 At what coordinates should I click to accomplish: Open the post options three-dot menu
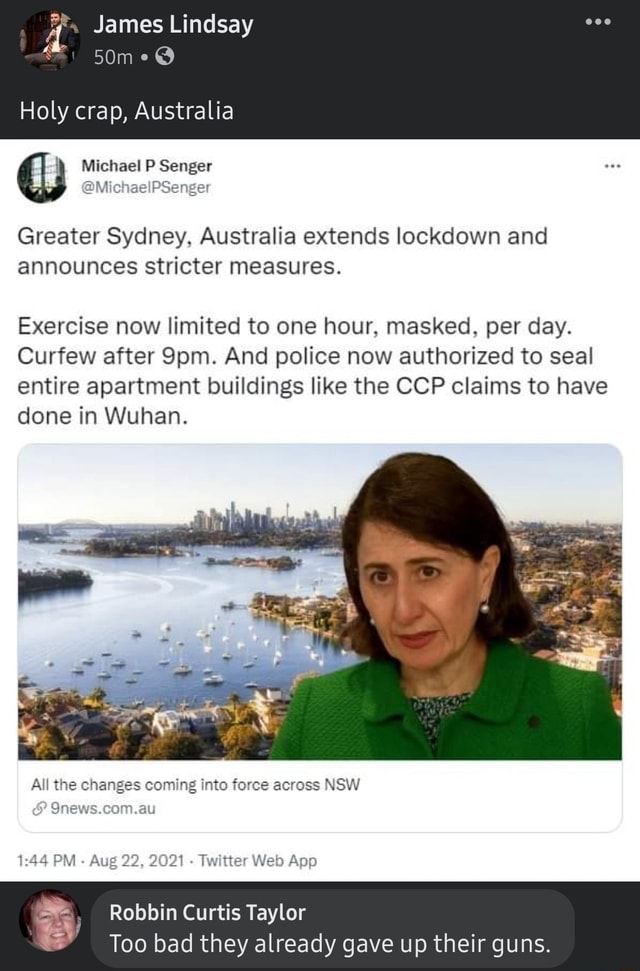598,22
